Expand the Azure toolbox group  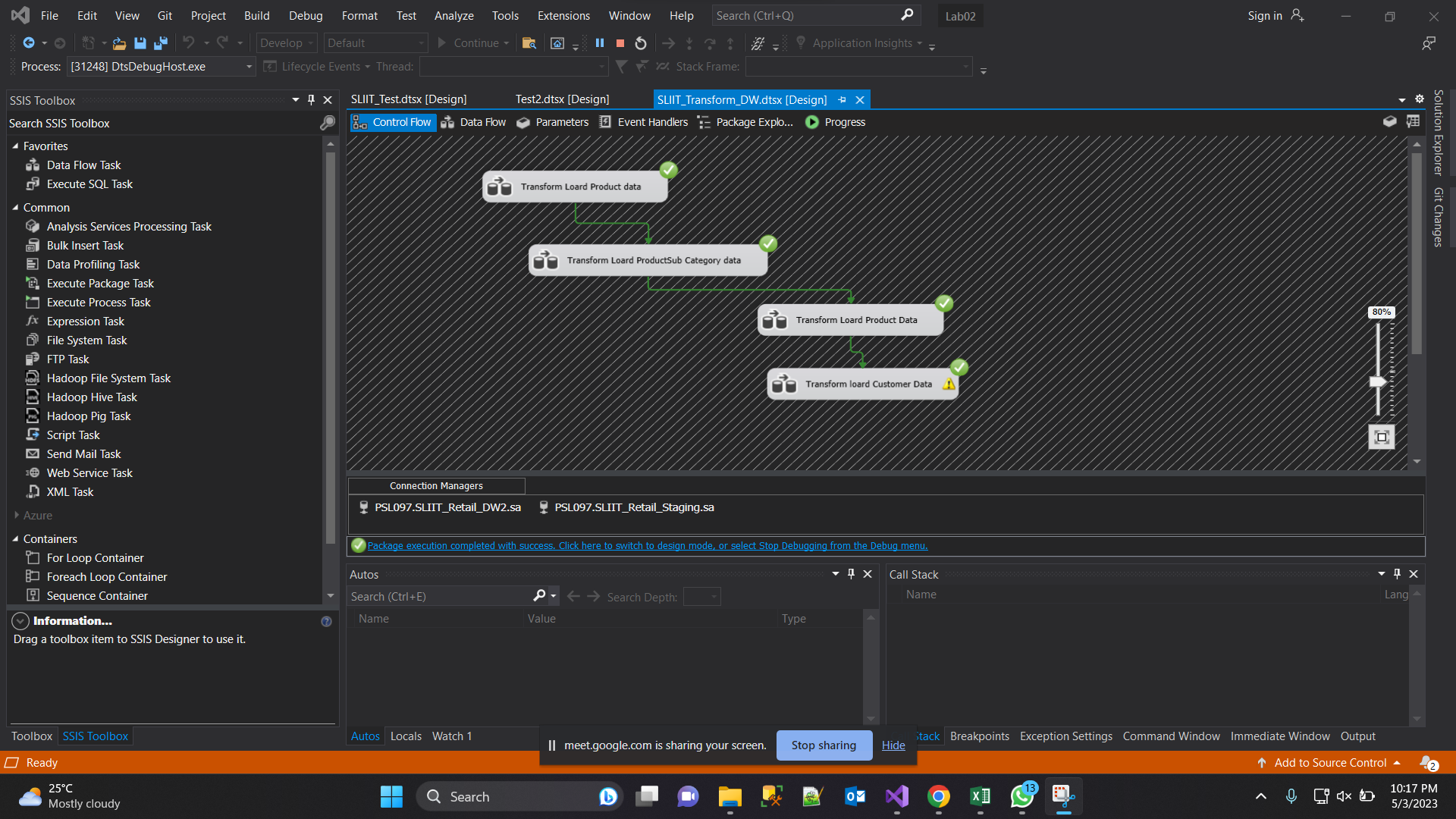click(16, 515)
